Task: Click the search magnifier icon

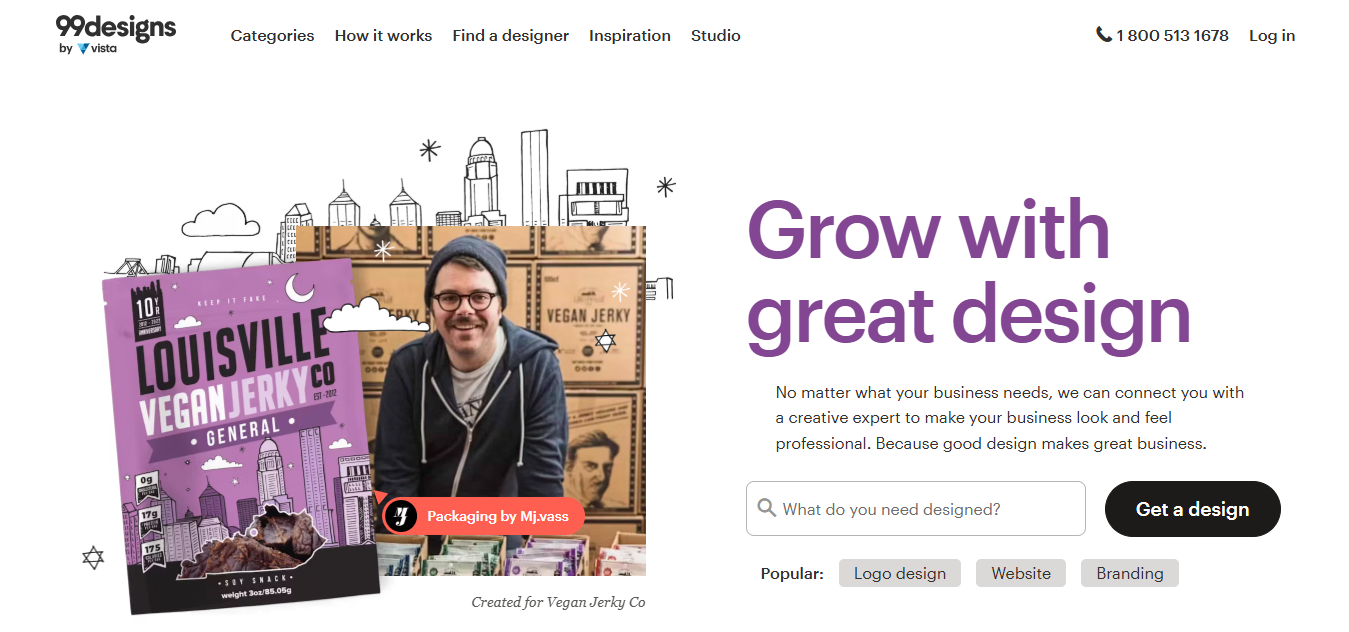Action: point(767,509)
